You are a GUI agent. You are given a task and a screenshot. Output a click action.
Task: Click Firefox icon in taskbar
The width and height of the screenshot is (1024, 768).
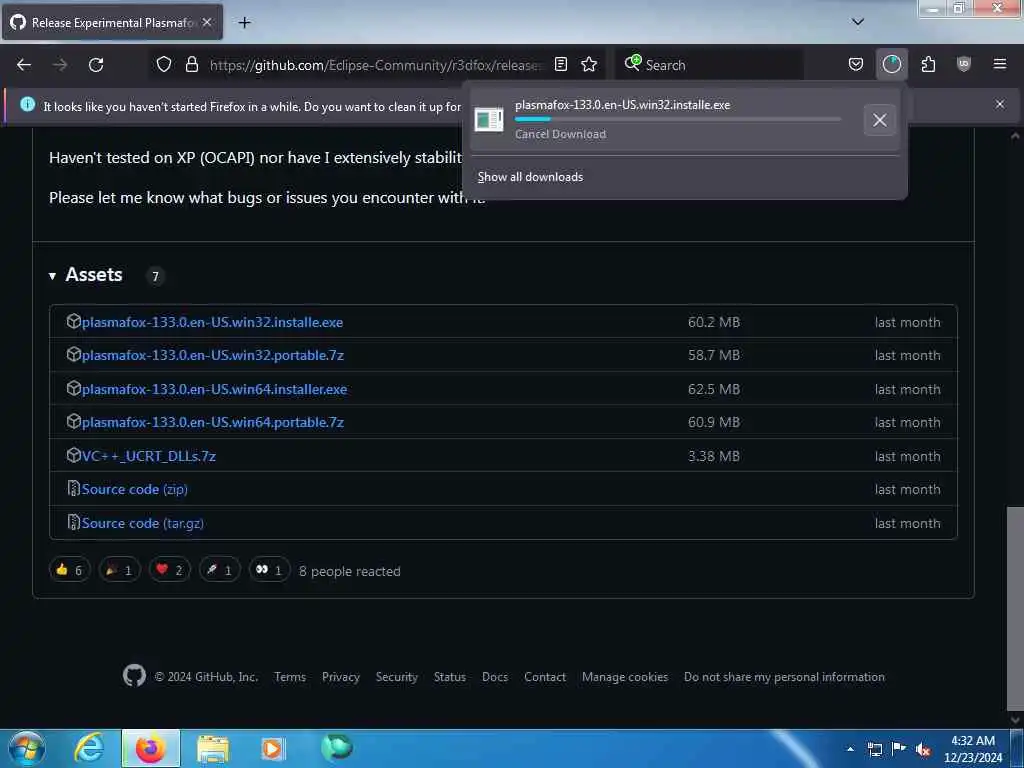[x=150, y=748]
